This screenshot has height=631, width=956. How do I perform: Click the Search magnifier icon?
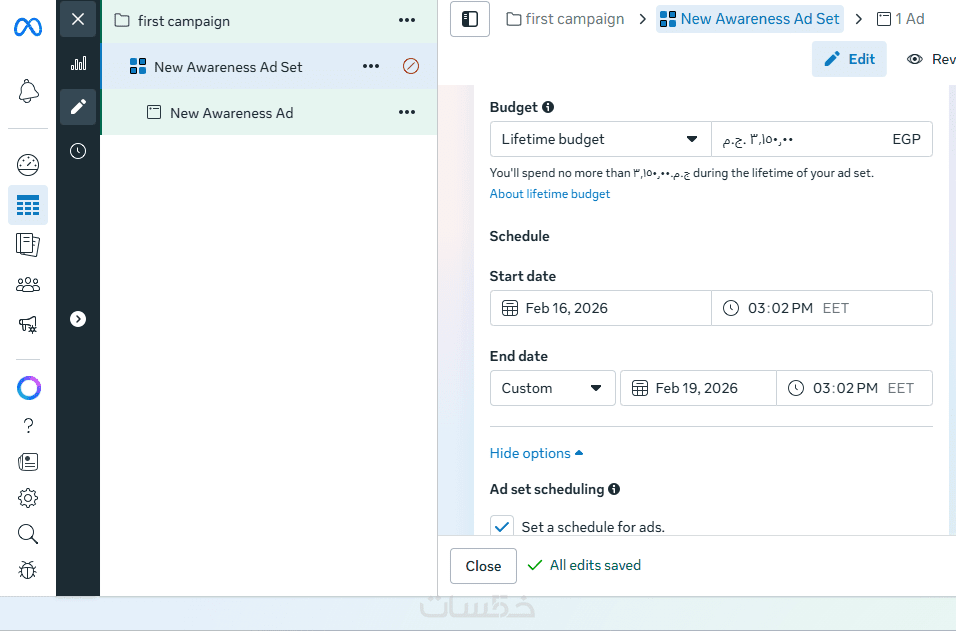(x=28, y=534)
